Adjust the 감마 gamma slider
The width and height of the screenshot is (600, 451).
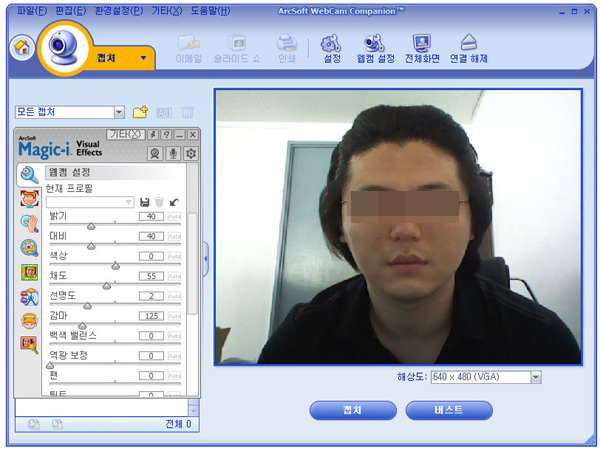coord(82,326)
